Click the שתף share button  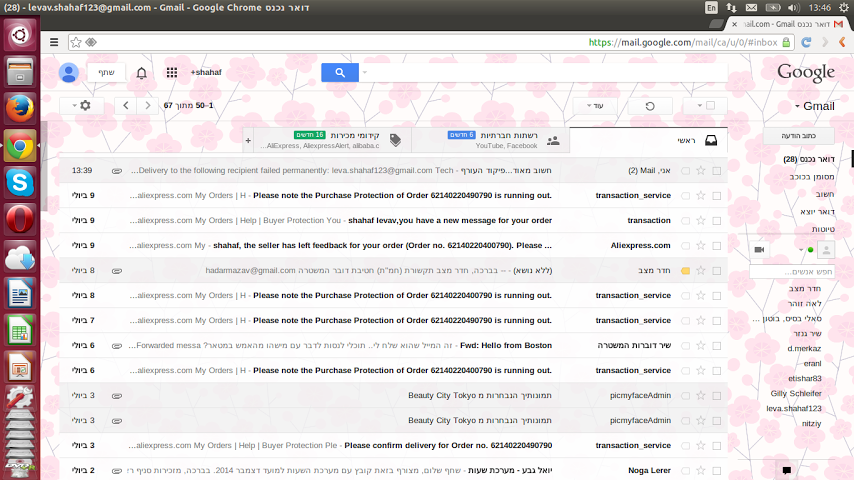(x=107, y=72)
